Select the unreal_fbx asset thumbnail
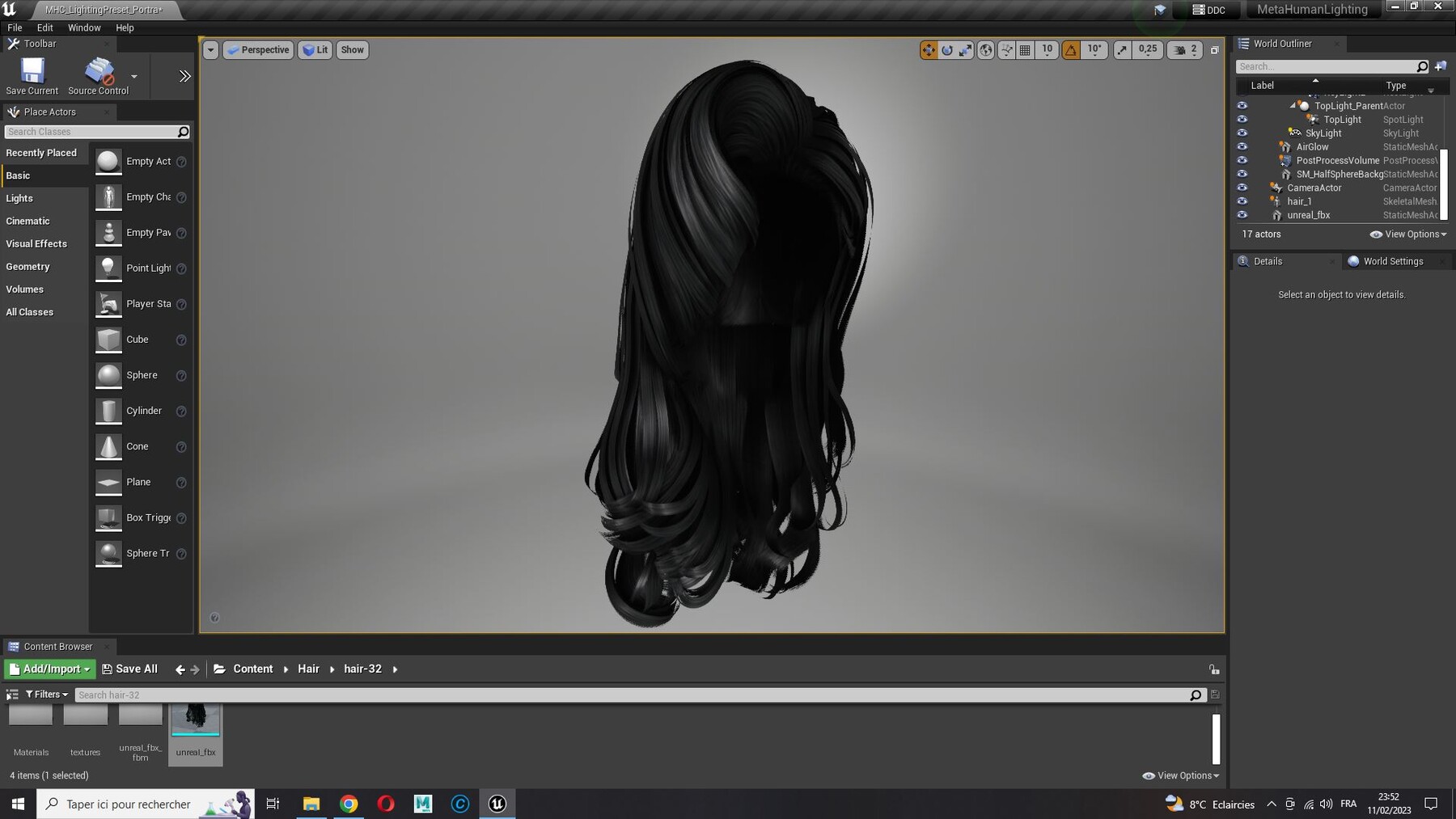Viewport: 1456px width, 819px height. (x=196, y=720)
